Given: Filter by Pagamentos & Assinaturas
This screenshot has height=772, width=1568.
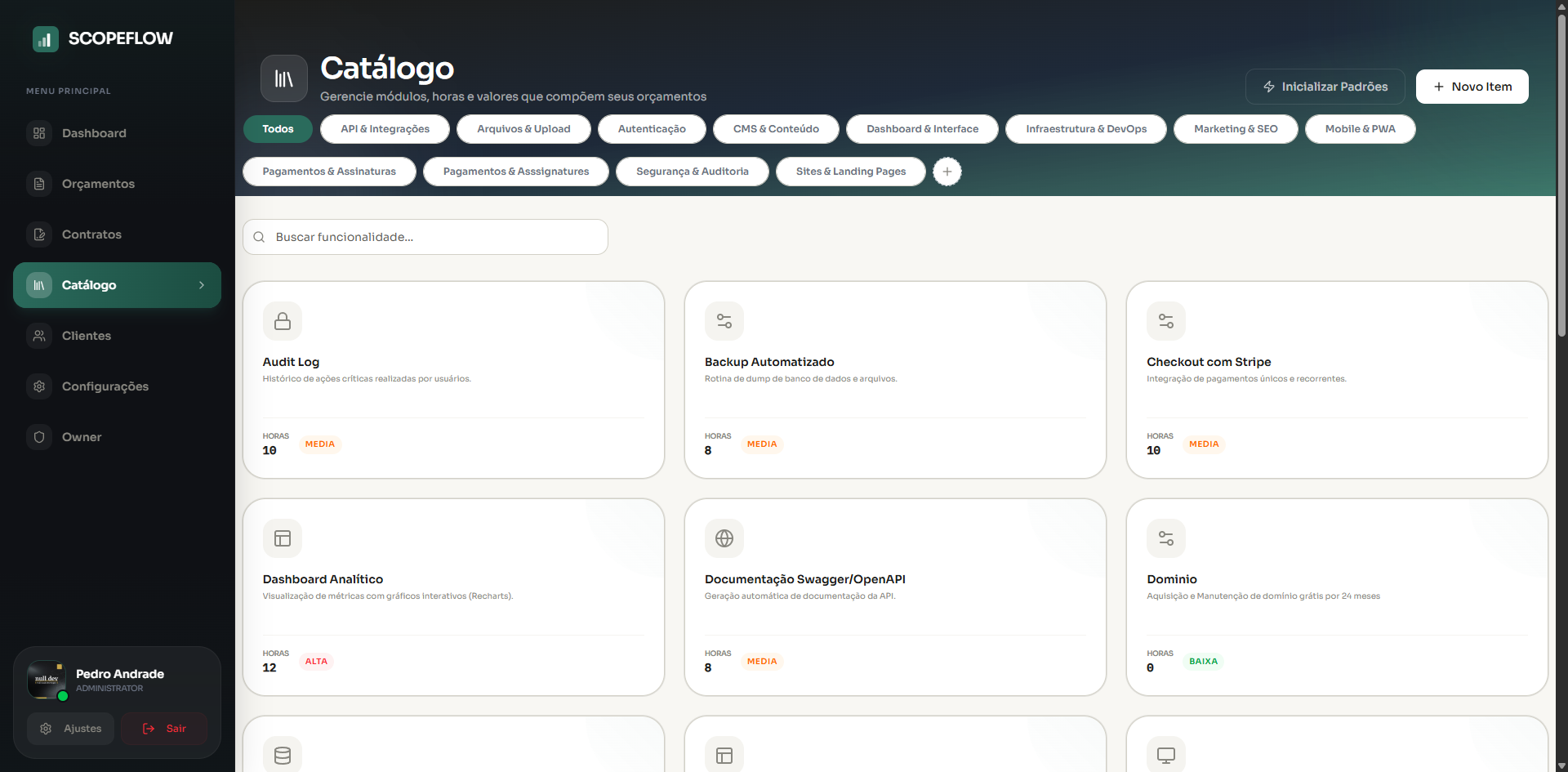Looking at the screenshot, I should coord(329,172).
